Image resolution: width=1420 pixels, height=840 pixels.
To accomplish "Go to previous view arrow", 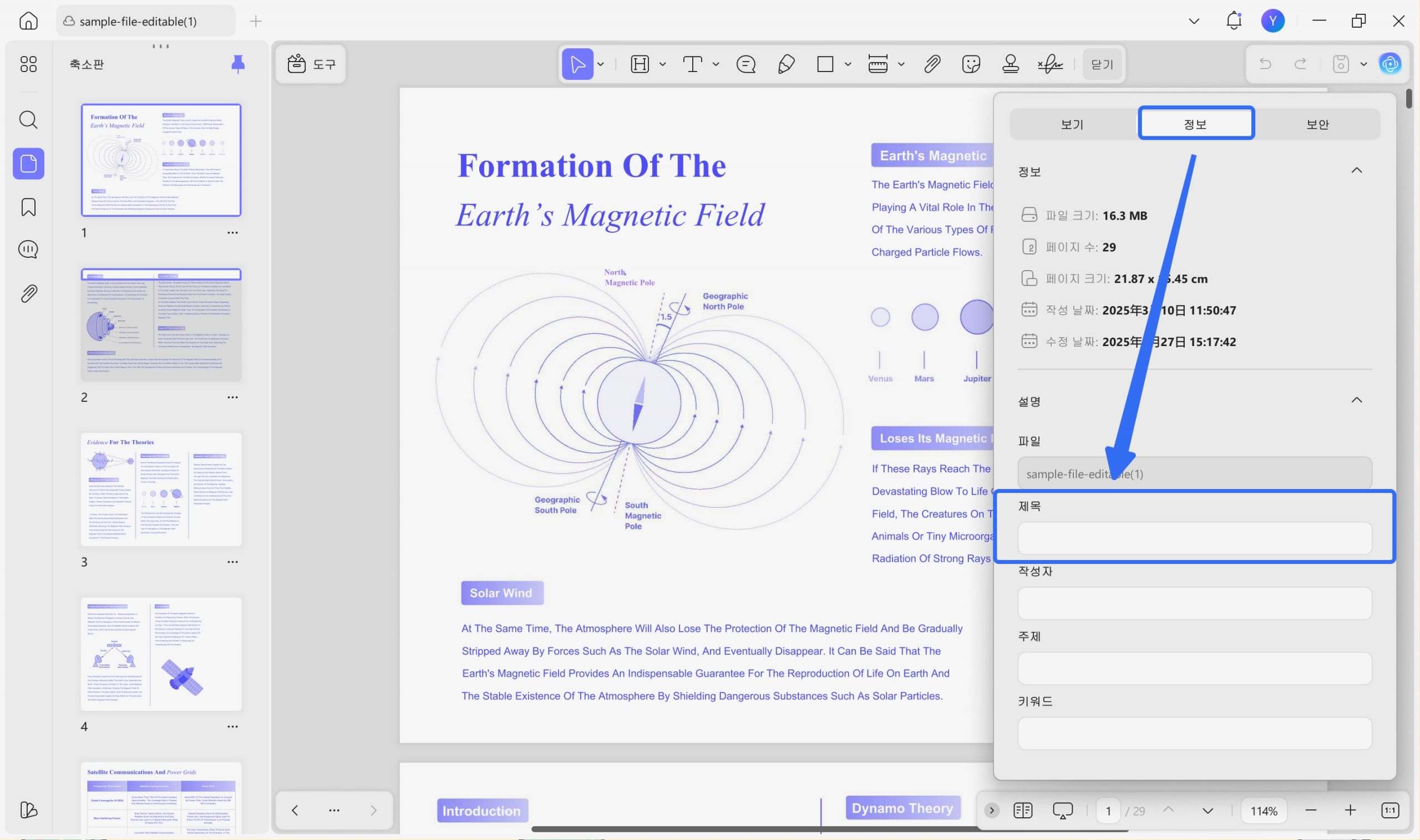I will (295, 810).
